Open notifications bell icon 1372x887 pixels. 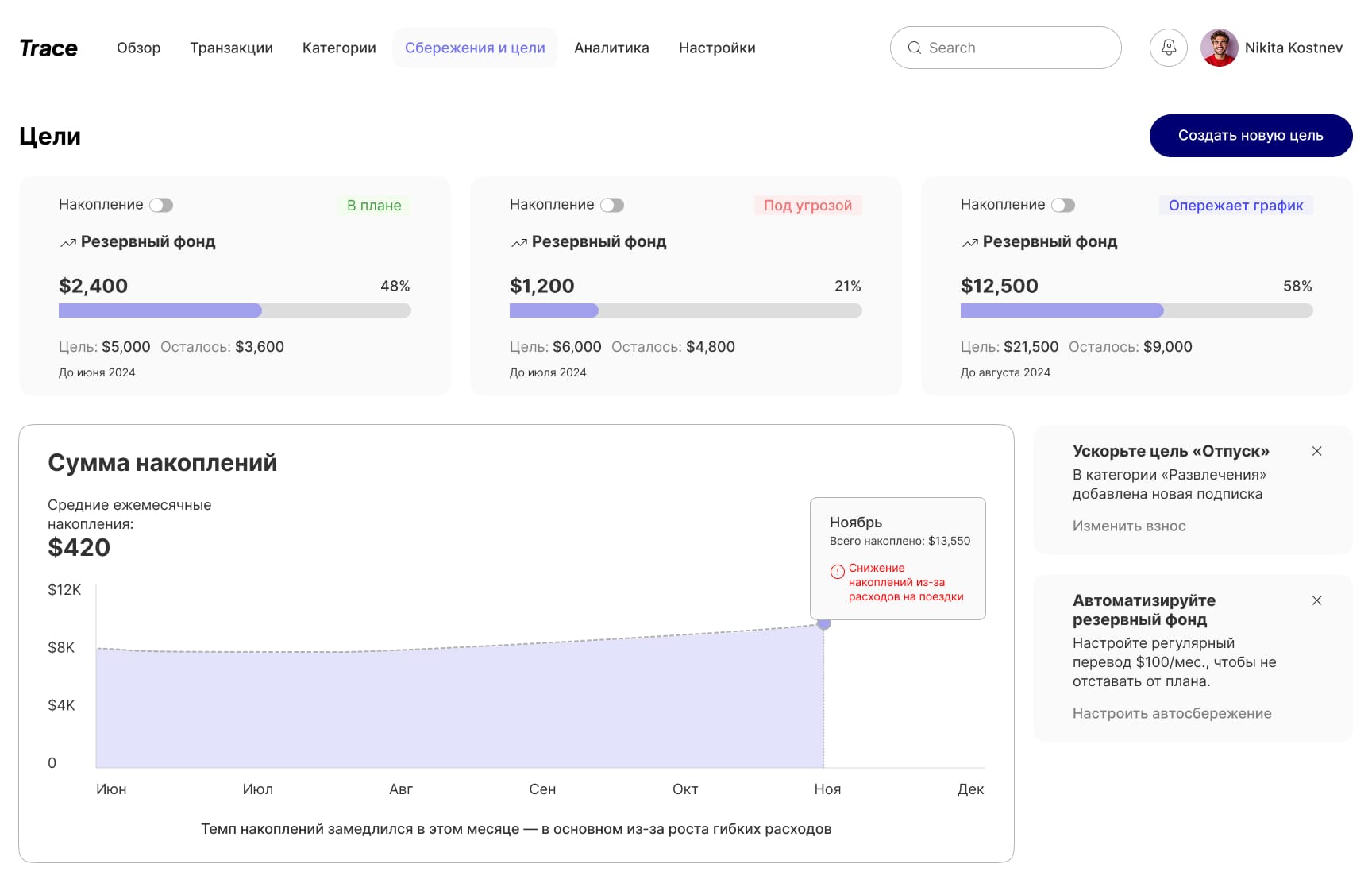(1168, 48)
